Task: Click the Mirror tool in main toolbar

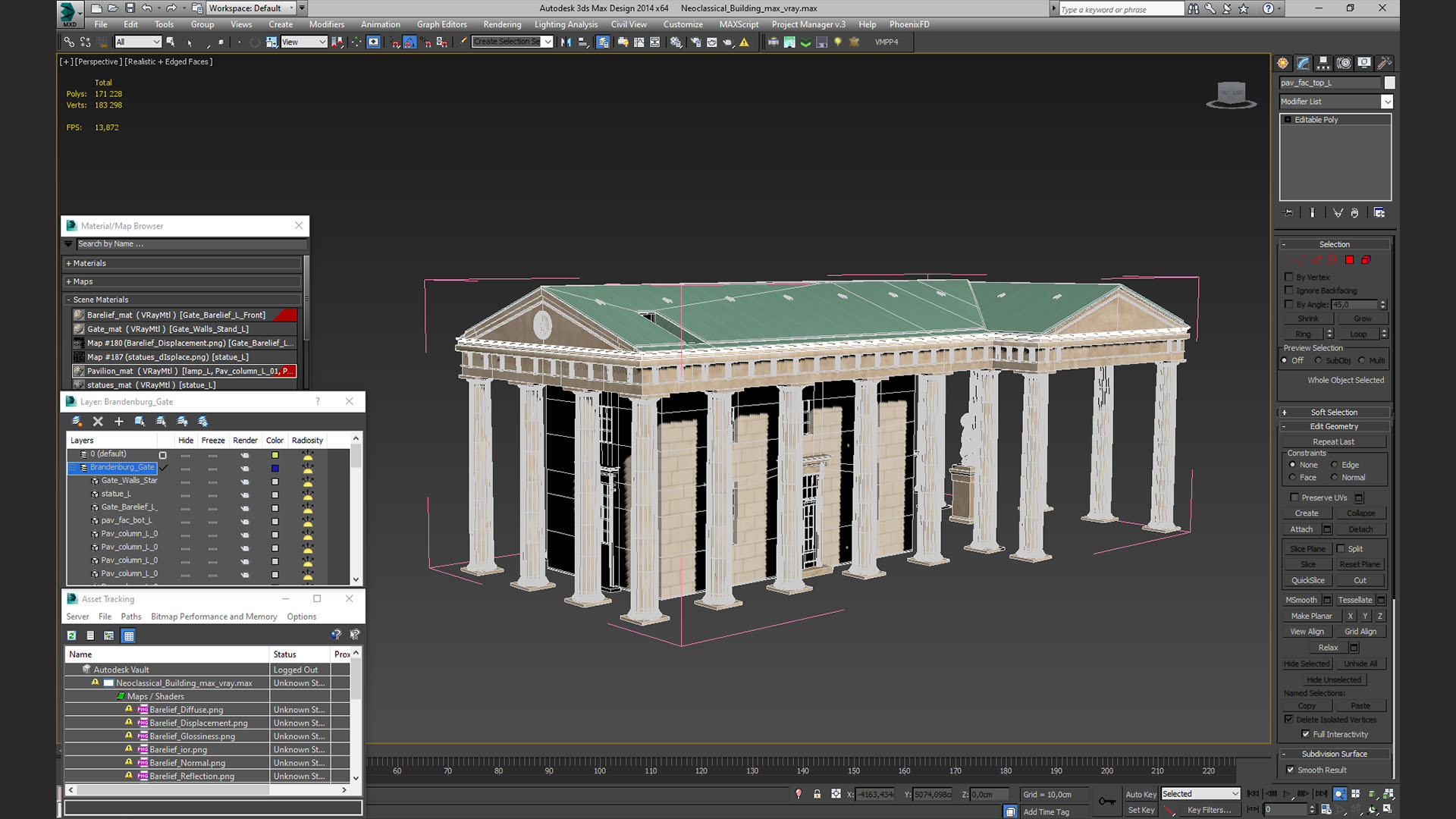Action: [x=566, y=42]
